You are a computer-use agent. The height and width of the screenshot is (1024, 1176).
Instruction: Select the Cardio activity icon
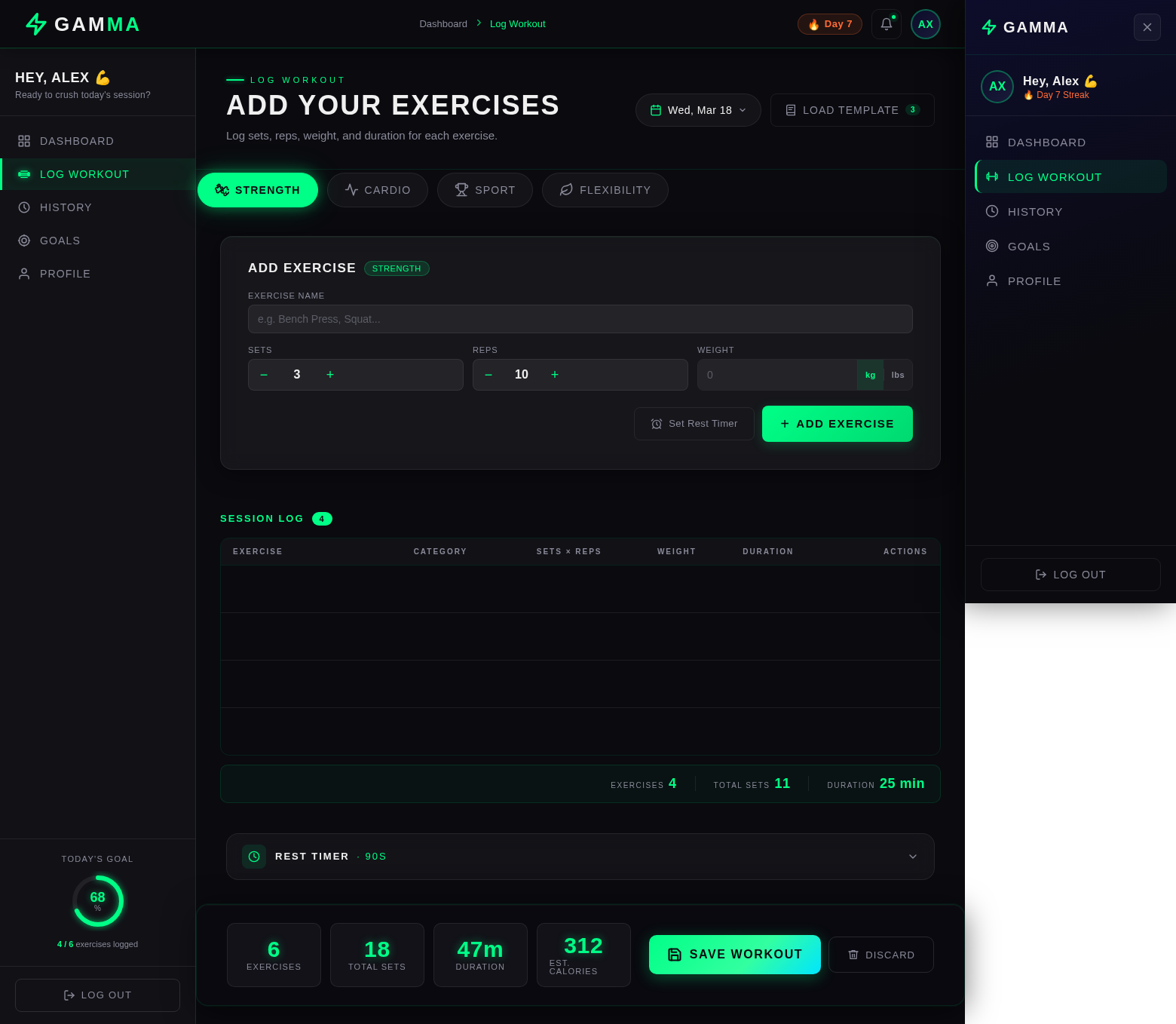pyautogui.click(x=351, y=189)
